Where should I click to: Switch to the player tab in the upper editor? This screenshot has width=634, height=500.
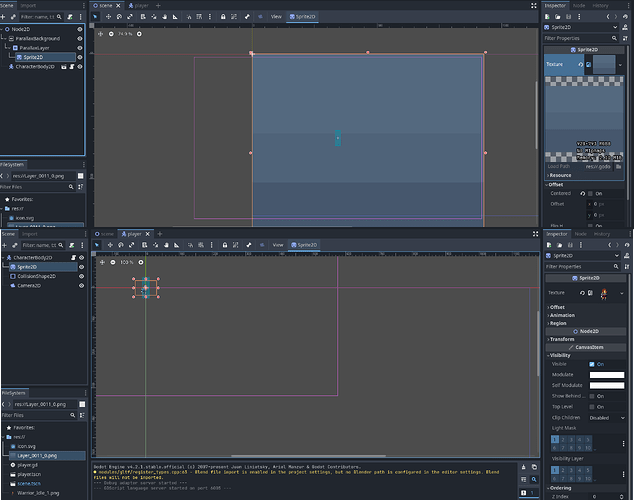coord(138,6)
